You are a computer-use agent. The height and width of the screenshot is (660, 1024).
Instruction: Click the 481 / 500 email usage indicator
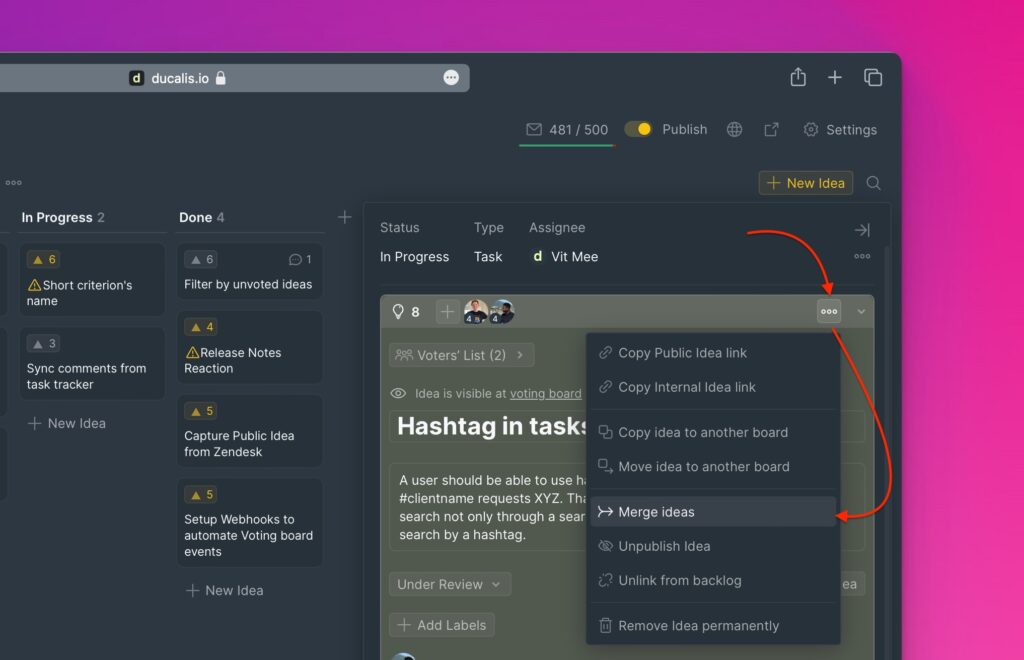tap(566, 130)
